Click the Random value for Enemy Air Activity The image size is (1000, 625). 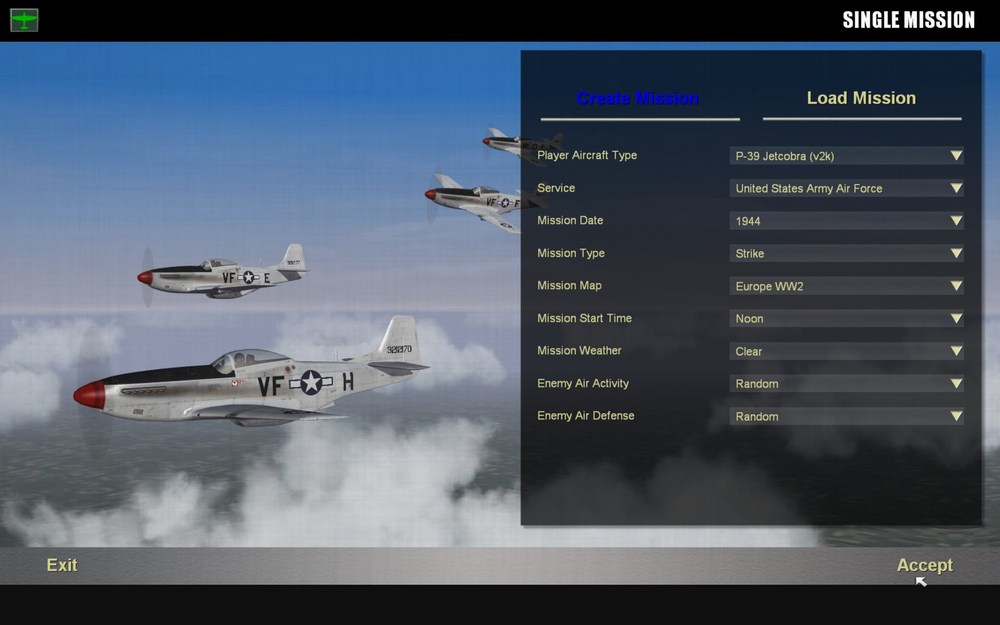(x=757, y=384)
